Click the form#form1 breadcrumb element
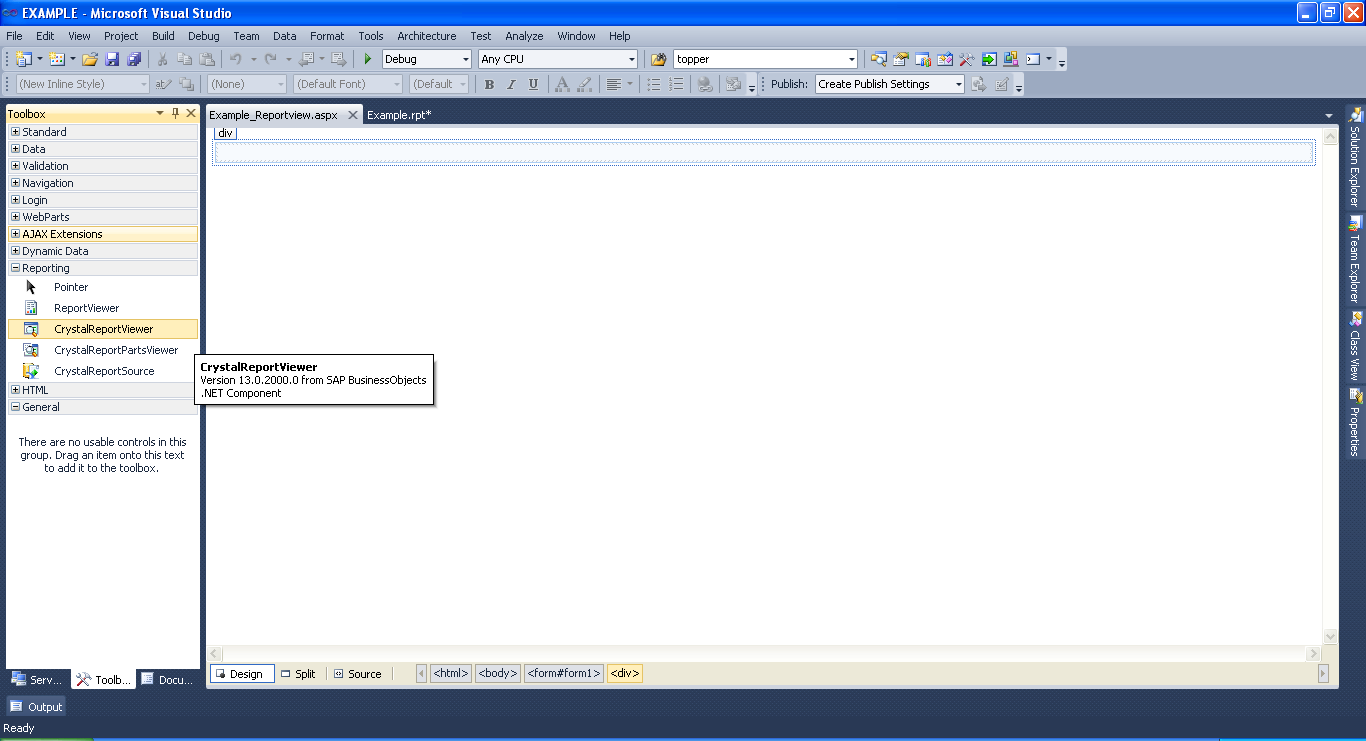The image size is (1366, 741). click(564, 673)
